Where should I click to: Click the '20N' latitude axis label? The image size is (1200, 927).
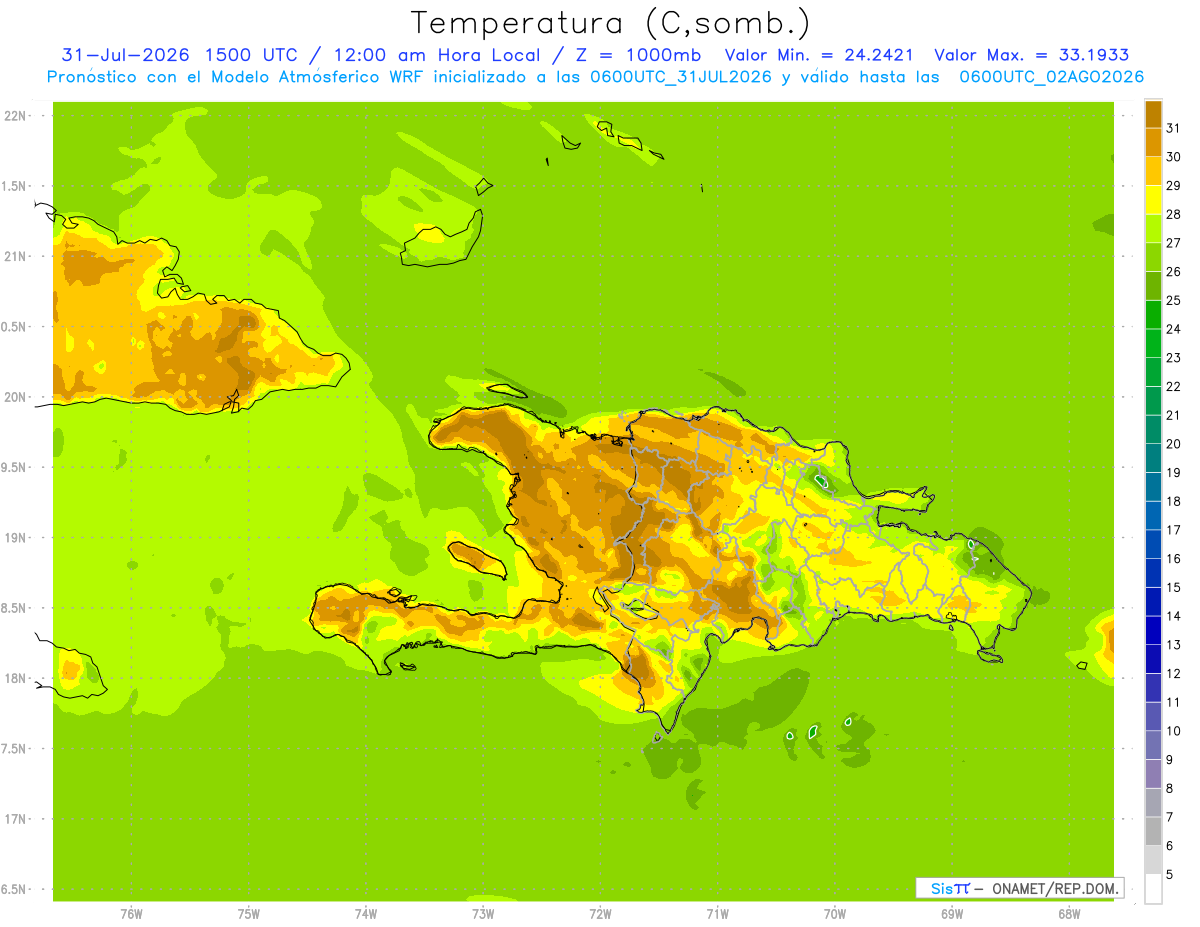pos(14,397)
